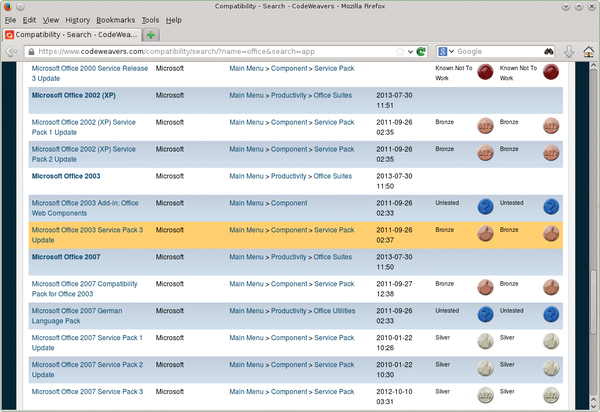Open Microsoft Office 2007 Service Pack 1 Update
600x412 pixels.
[x=87, y=343]
